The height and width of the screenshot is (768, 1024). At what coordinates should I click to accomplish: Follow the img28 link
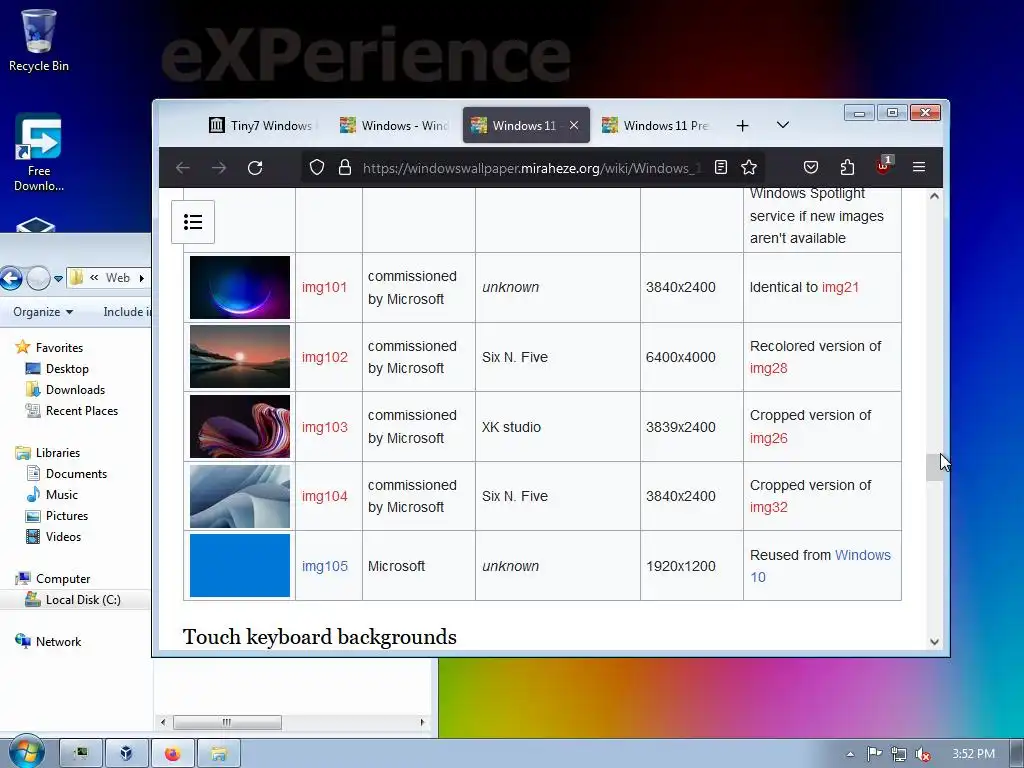(x=769, y=368)
